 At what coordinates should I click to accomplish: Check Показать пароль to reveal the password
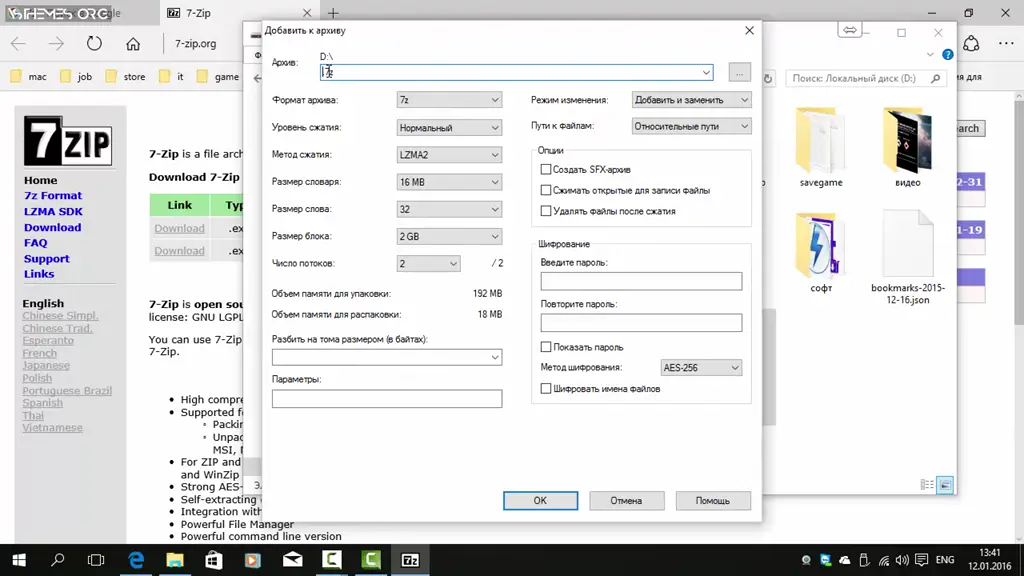coord(546,346)
